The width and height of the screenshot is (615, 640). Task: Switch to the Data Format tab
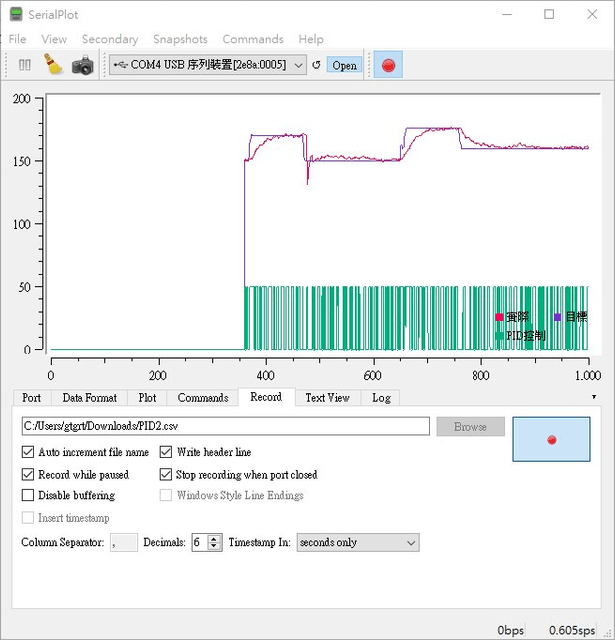click(x=88, y=398)
